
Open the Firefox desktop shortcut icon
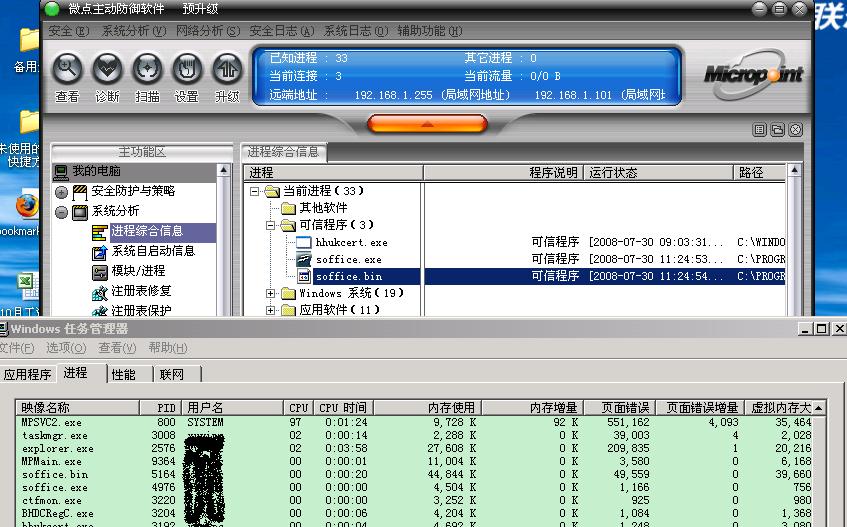pyautogui.click(x=26, y=205)
